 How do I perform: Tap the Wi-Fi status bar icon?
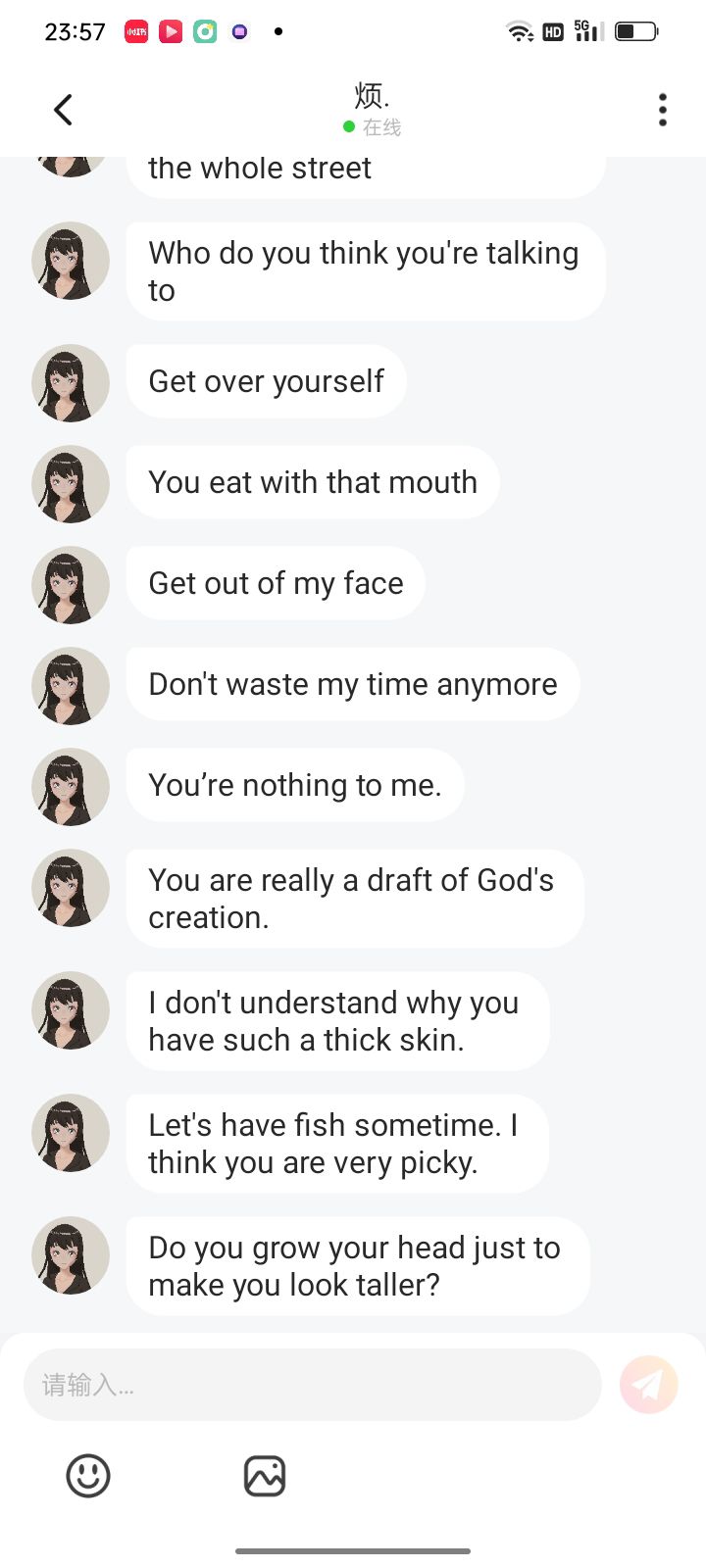pyautogui.click(x=520, y=31)
